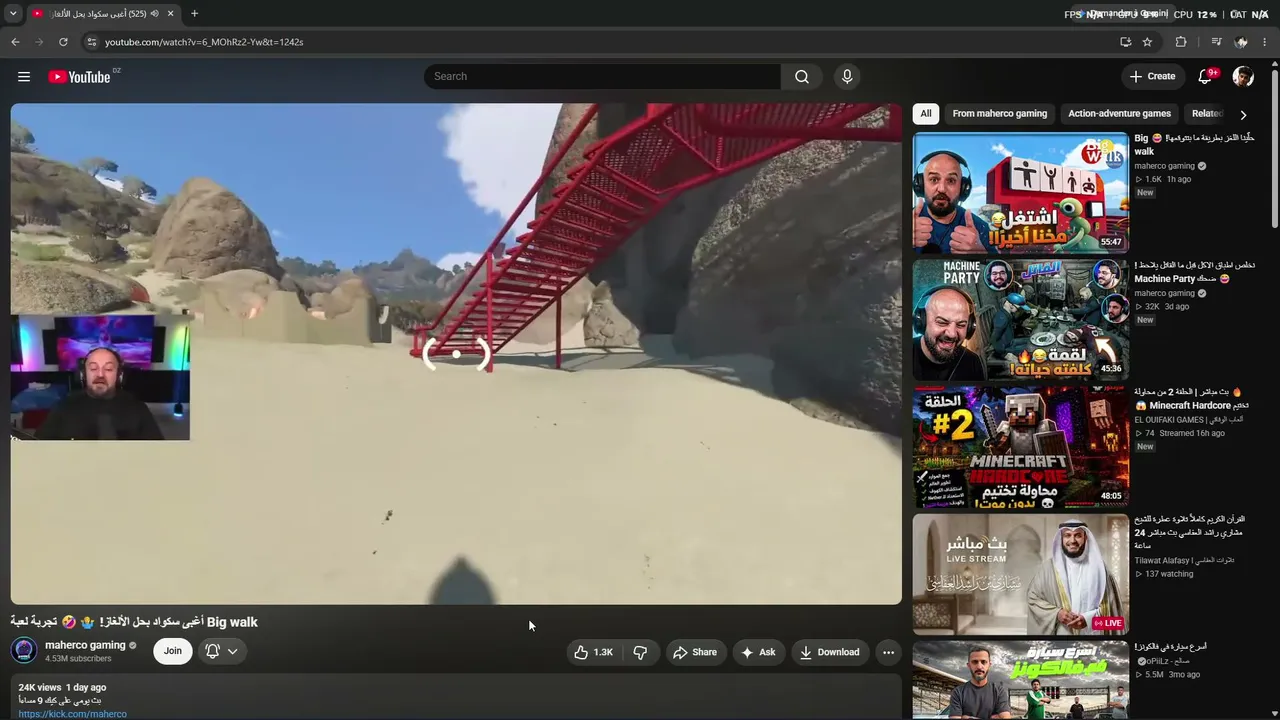The width and height of the screenshot is (1280, 720).
Task: Bookmark this page with the star
Action: coord(1147,42)
